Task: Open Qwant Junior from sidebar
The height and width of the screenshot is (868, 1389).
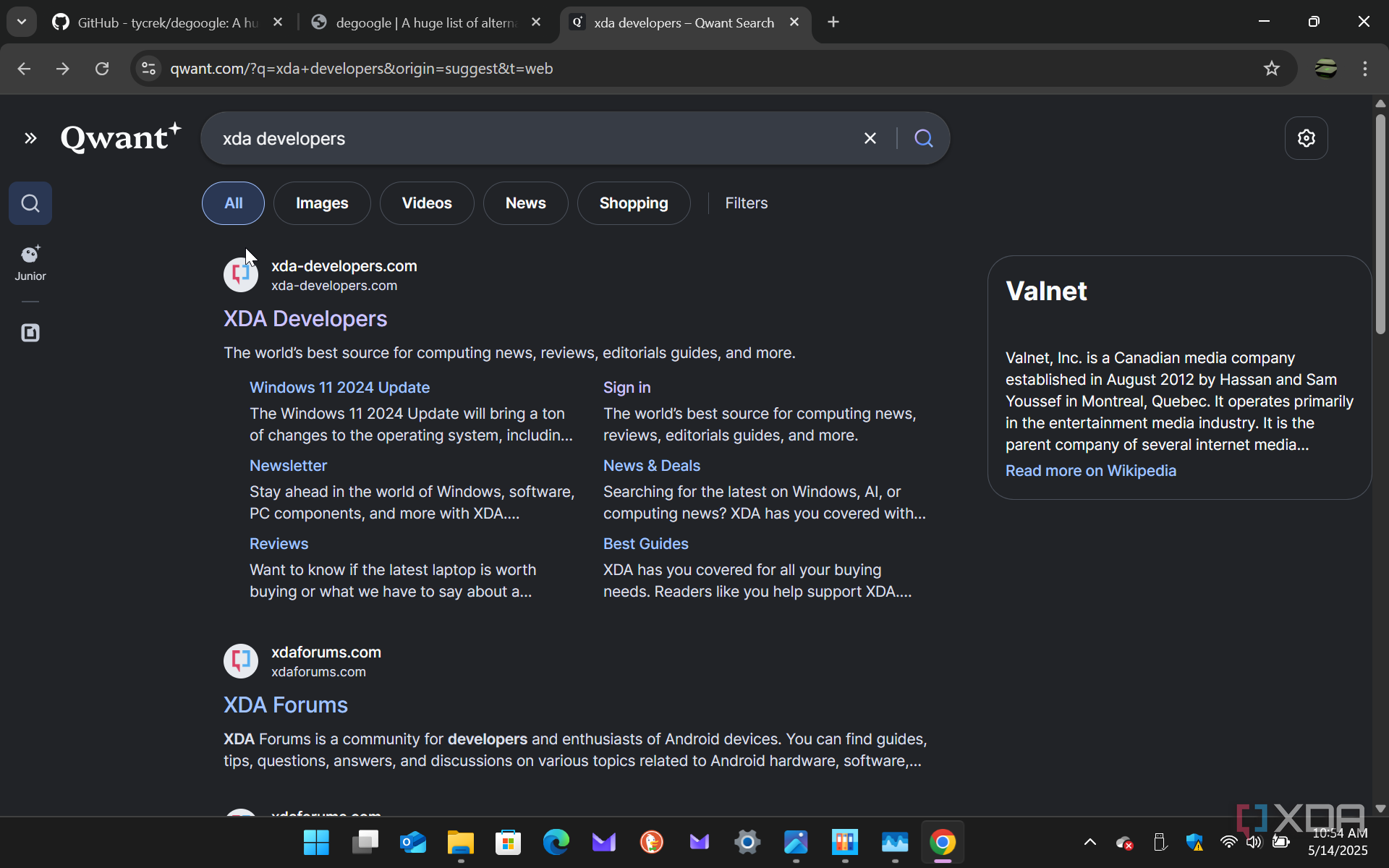Action: coord(30,263)
